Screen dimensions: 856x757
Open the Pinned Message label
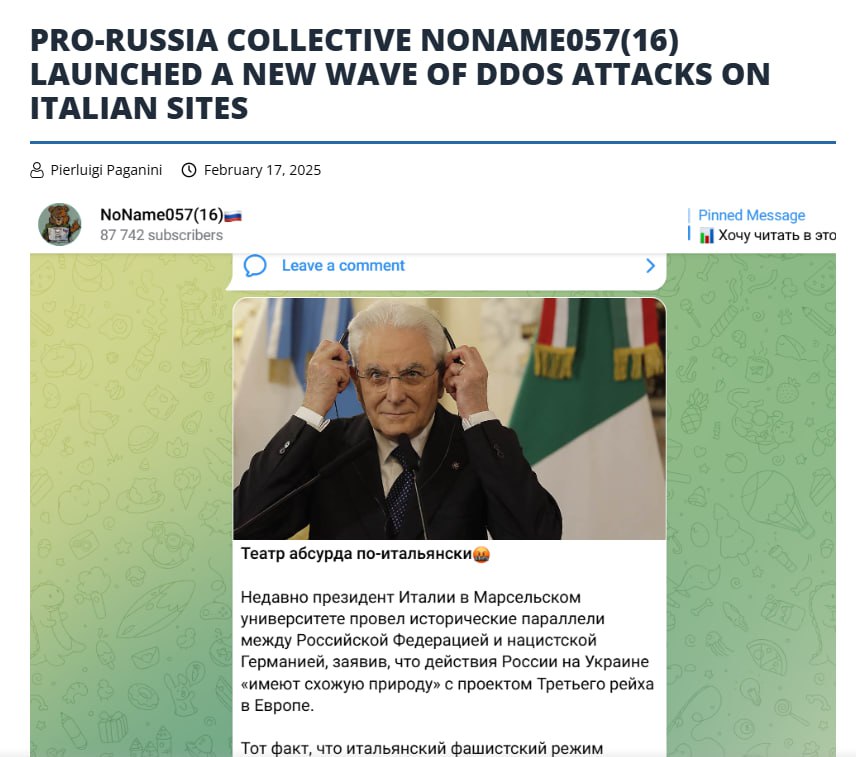click(751, 215)
